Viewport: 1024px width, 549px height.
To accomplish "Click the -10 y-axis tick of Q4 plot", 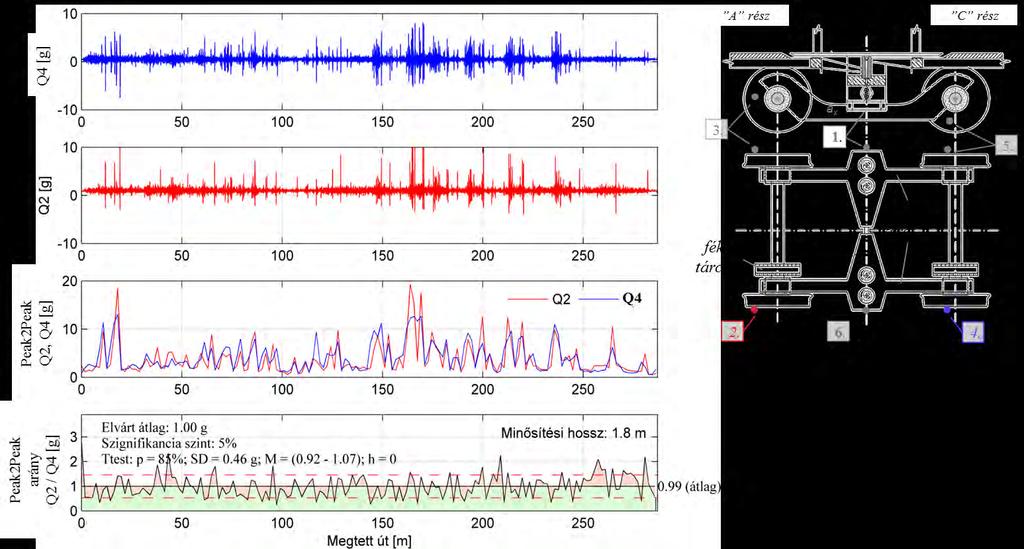I will (x=66, y=110).
